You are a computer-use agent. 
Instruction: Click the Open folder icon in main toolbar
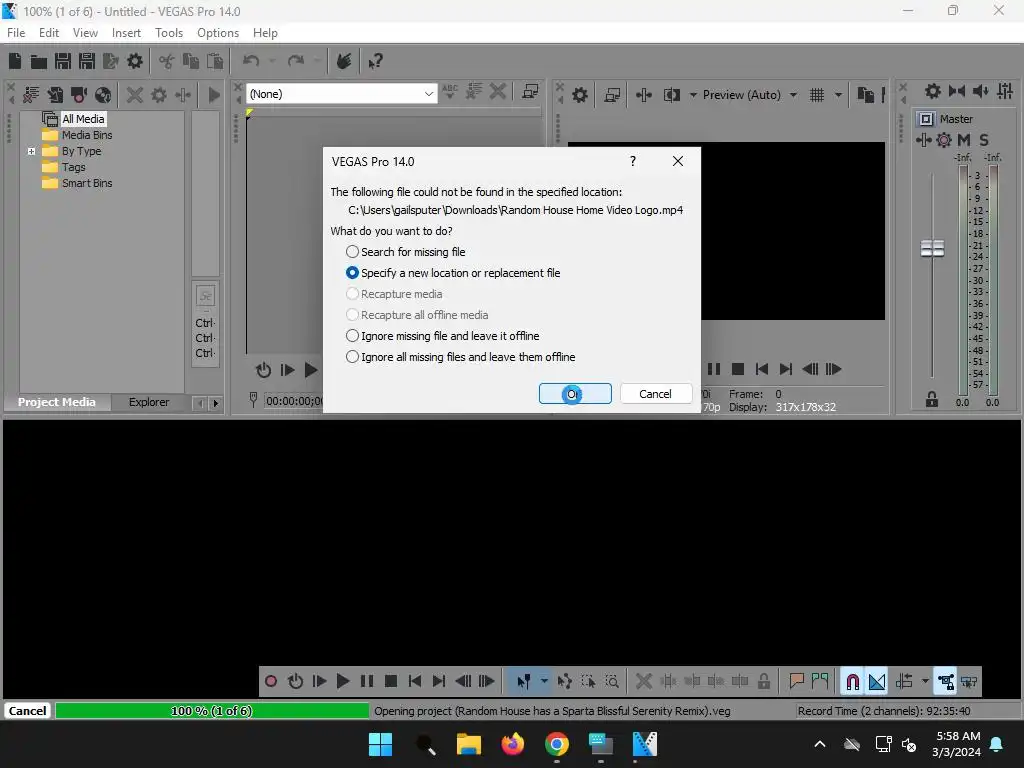(x=39, y=61)
